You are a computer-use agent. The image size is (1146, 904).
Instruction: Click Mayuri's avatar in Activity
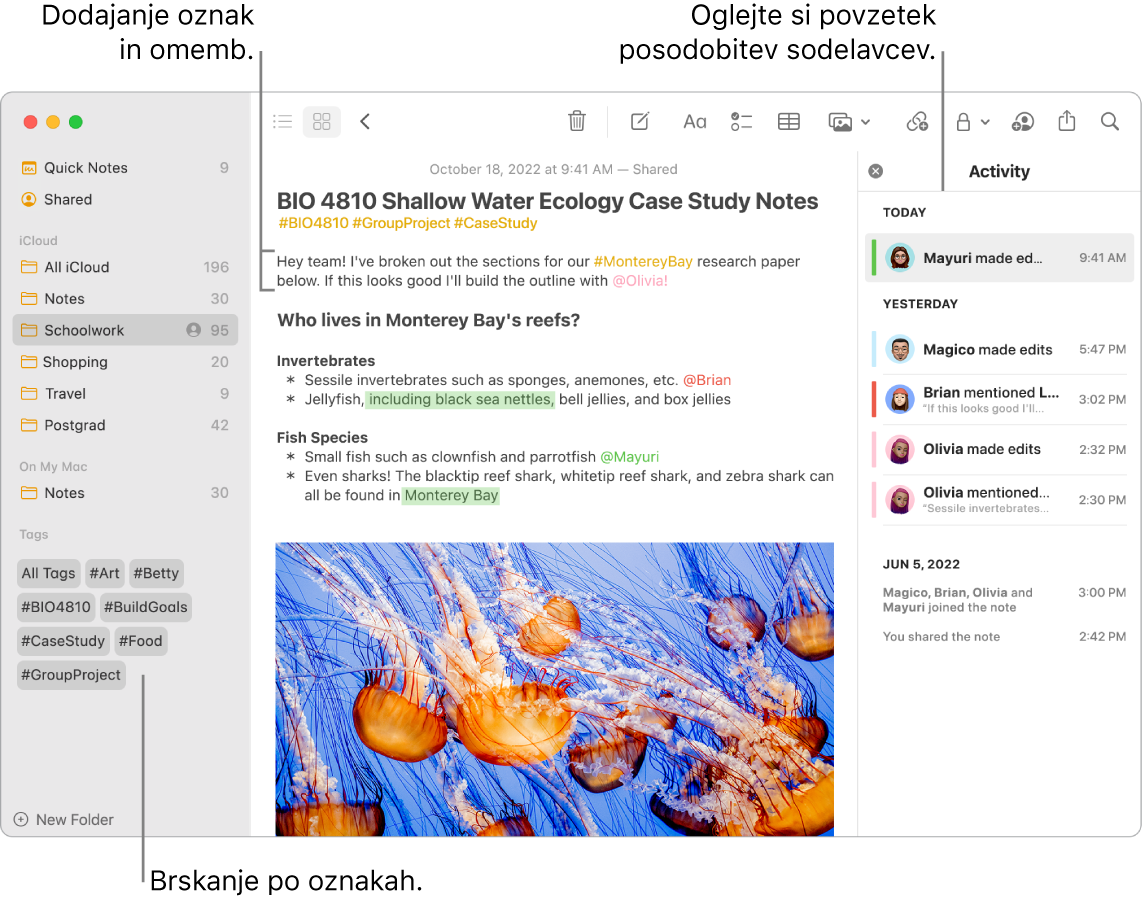(900, 258)
